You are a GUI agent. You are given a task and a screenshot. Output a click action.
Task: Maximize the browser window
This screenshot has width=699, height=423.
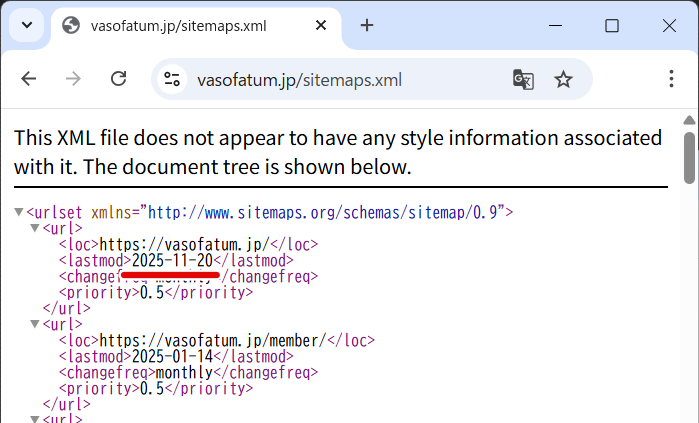(612, 25)
